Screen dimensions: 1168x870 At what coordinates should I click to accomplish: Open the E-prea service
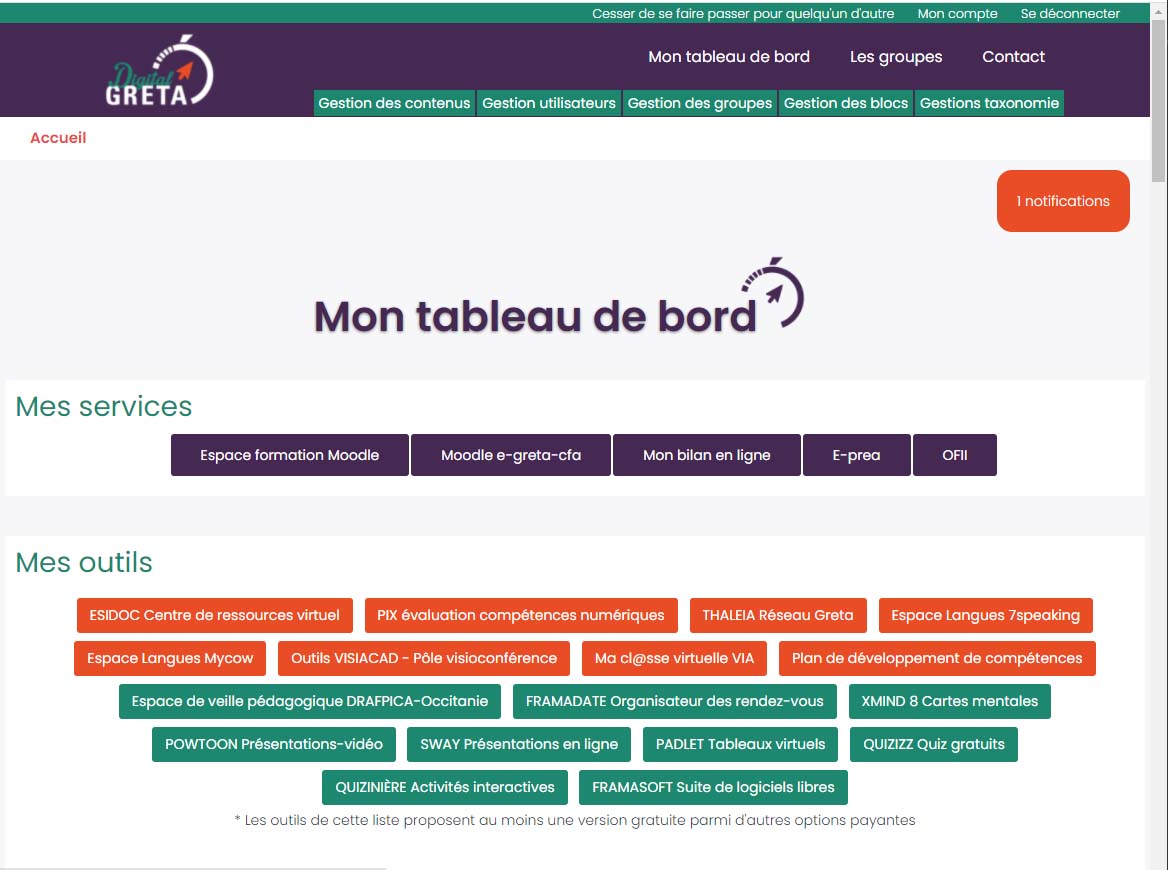857,455
